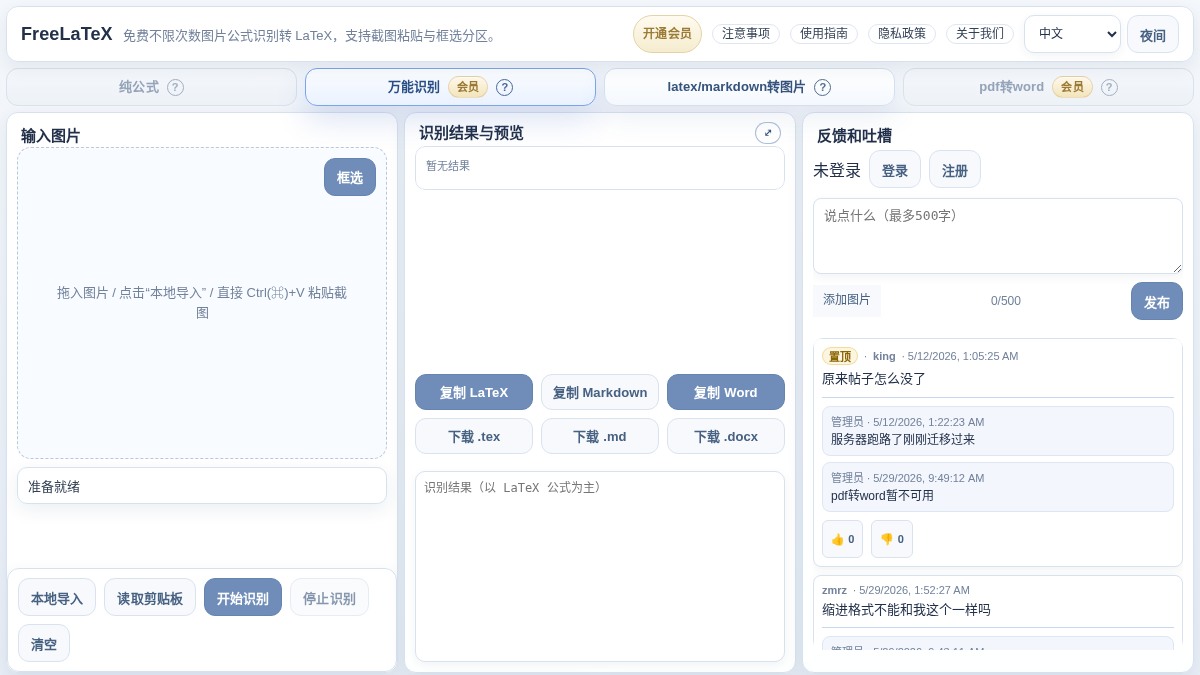The height and width of the screenshot is (675, 1200).
Task: Click the 本地导入 button
Action: [x=57, y=597]
